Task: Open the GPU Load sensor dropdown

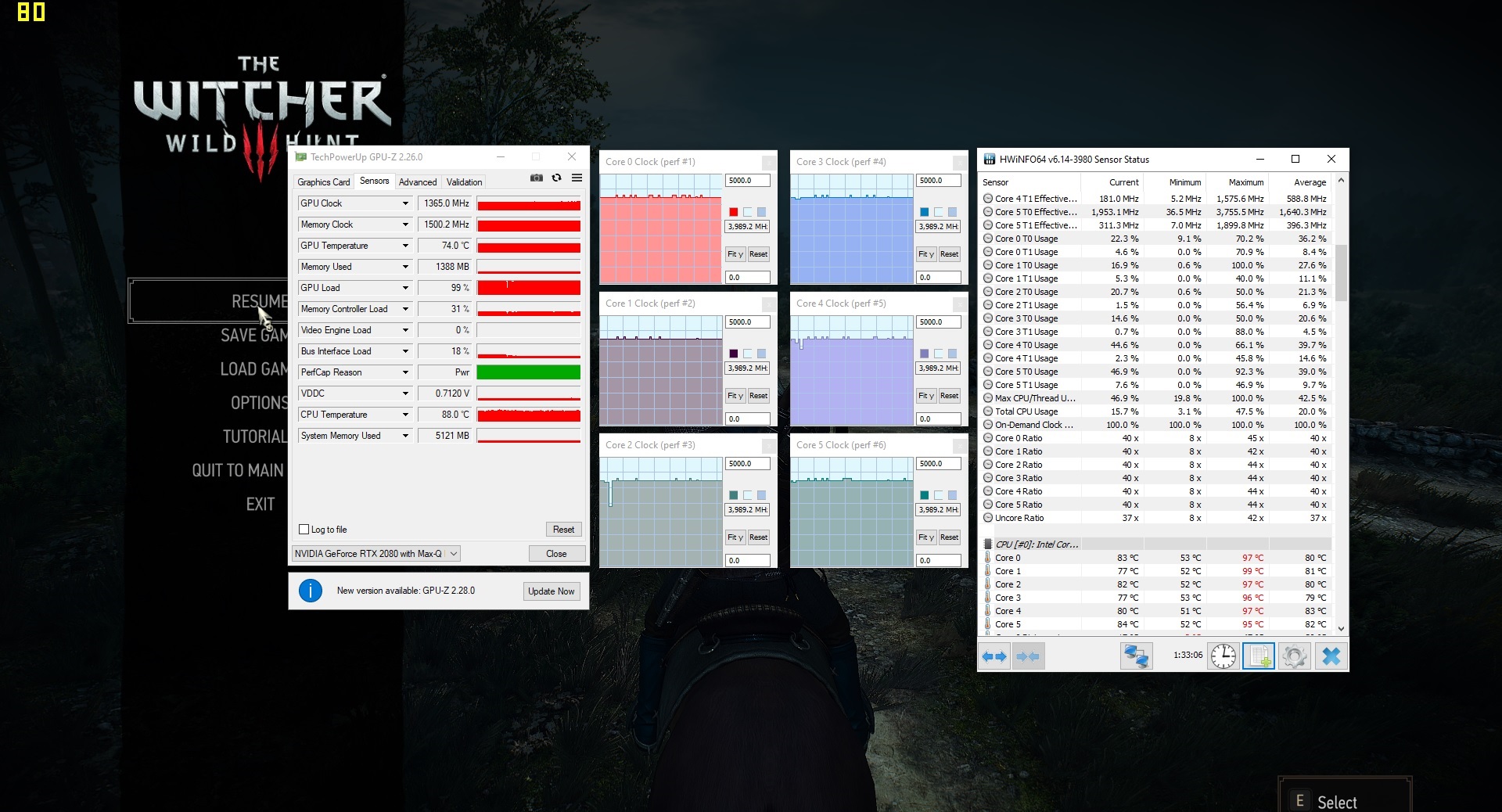Action: point(405,288)
